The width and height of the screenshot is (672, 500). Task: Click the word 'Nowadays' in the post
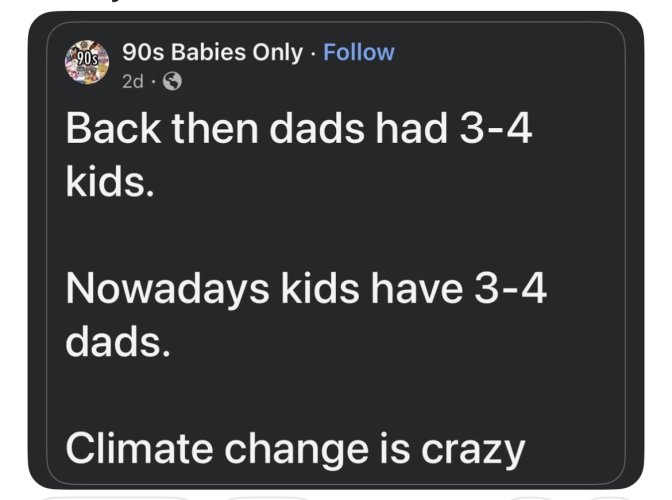coord(168,290)
